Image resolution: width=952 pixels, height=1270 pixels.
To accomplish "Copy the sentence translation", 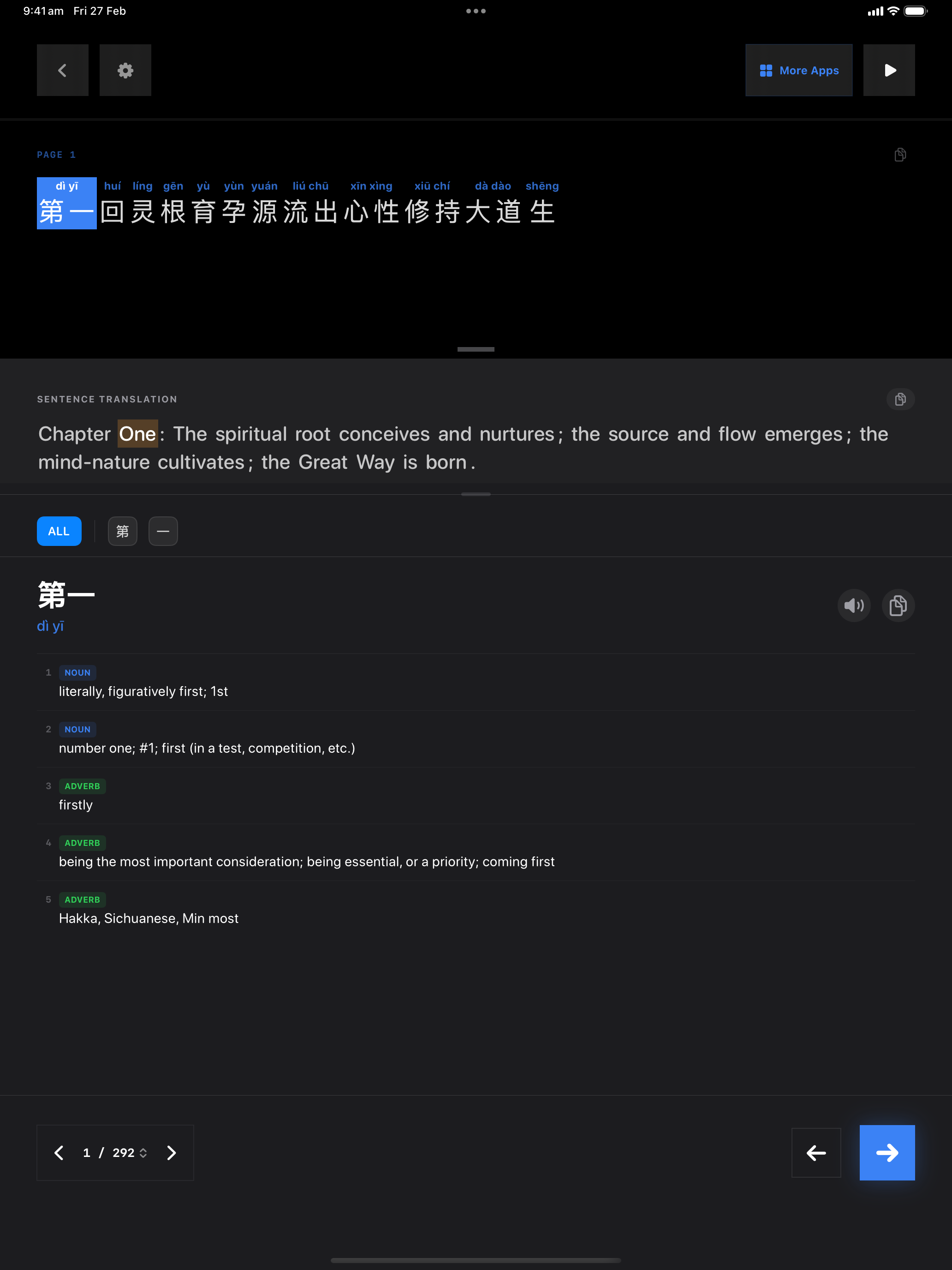I will coord(900,399).
